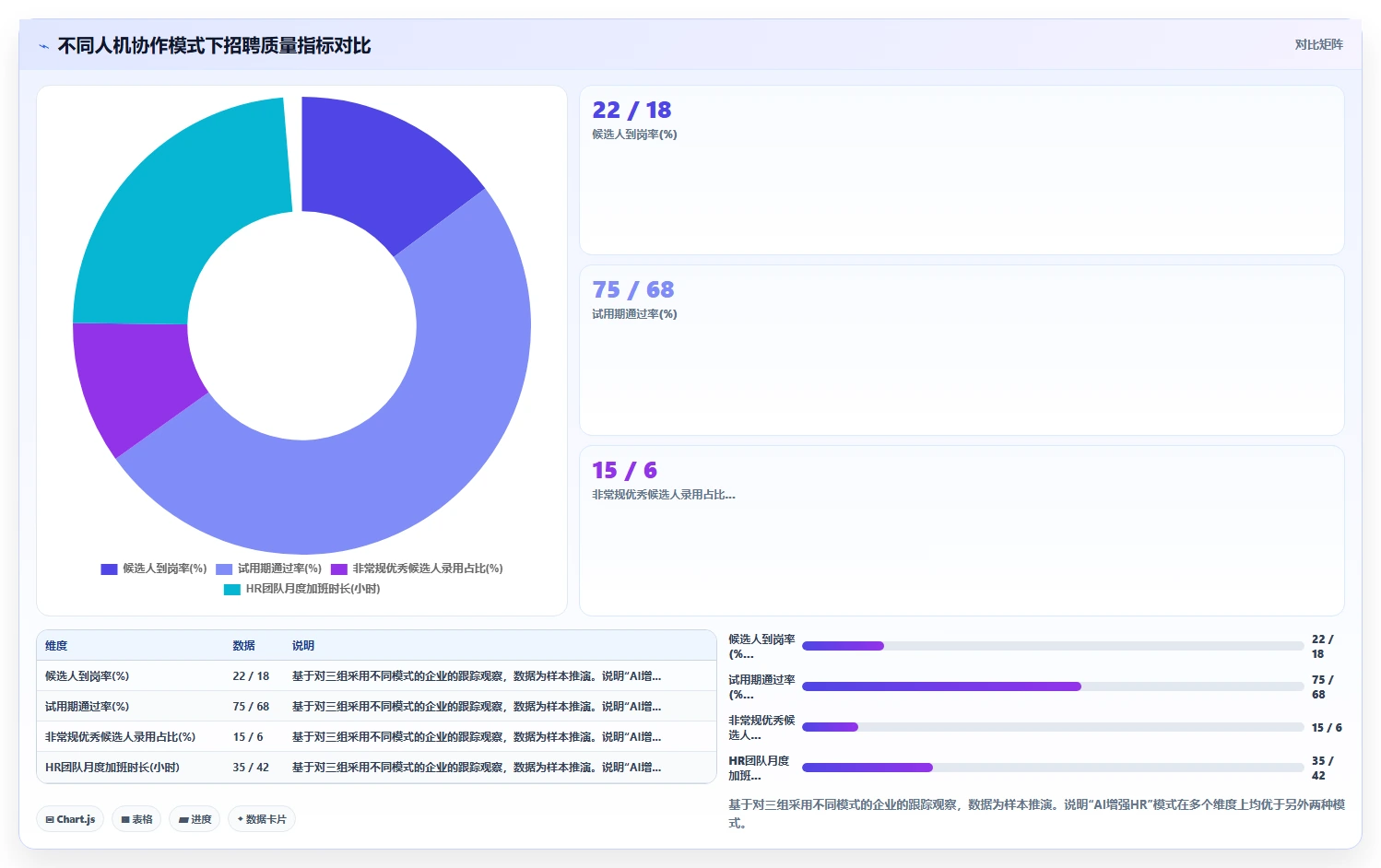Toggle the 候选人到岗率(%) legend swatch
Viewport: 1381px width, 868px height.
point(109,569)
